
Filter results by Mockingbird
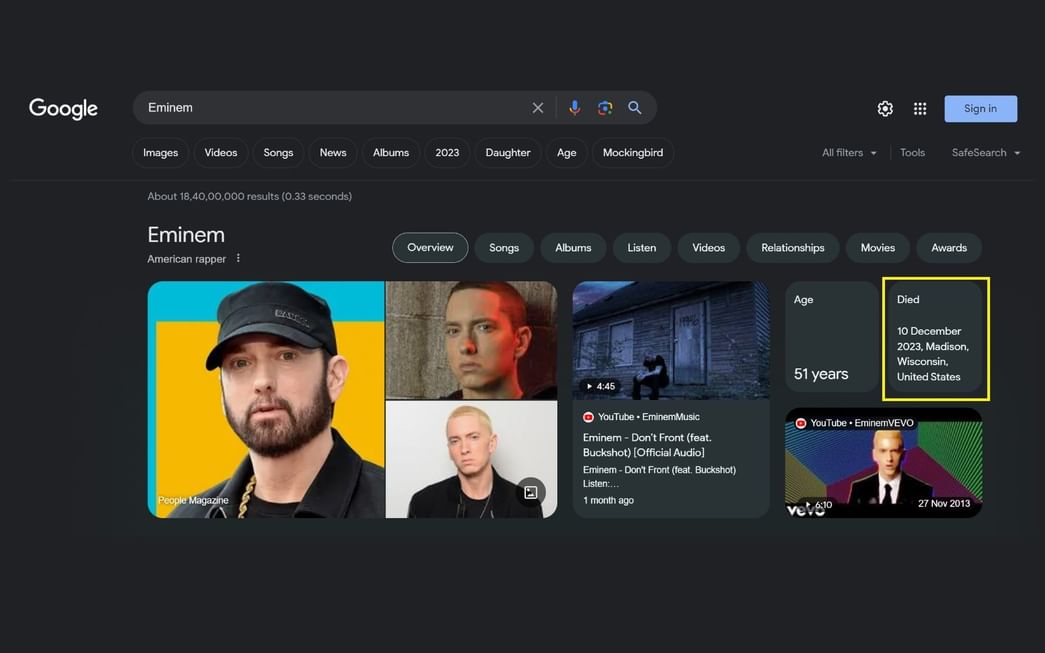click(633, 152)
